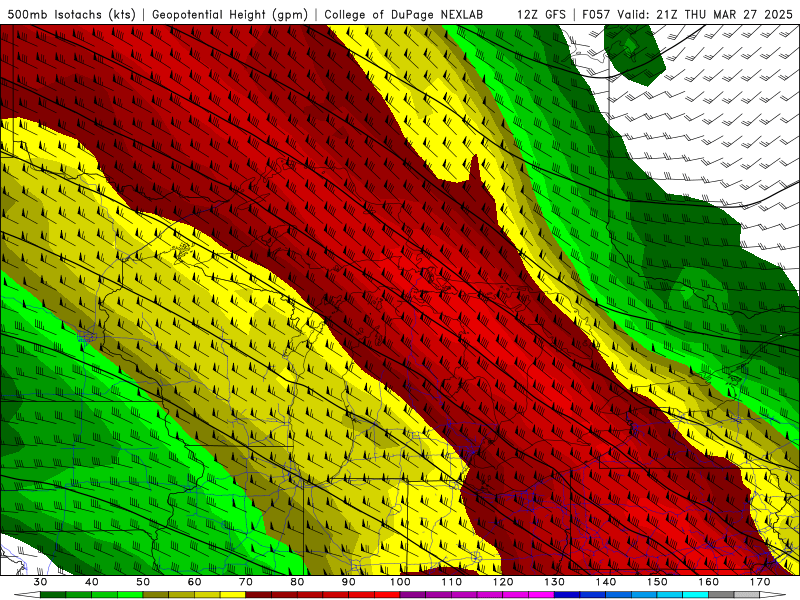
Task: Click the legend value 80
Action: click(297, 582)
